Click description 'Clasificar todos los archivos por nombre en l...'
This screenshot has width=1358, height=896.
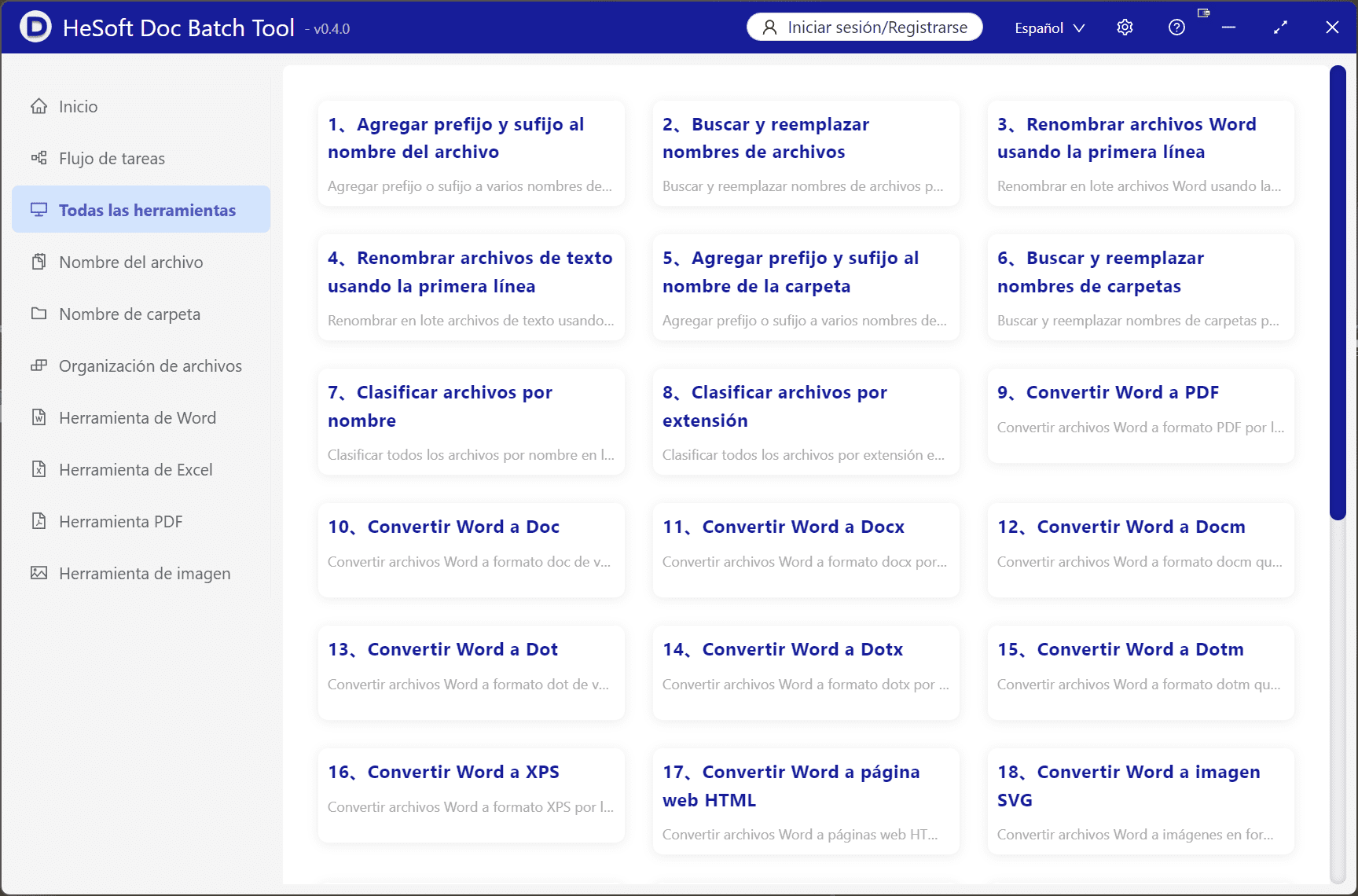pos(471,455)
